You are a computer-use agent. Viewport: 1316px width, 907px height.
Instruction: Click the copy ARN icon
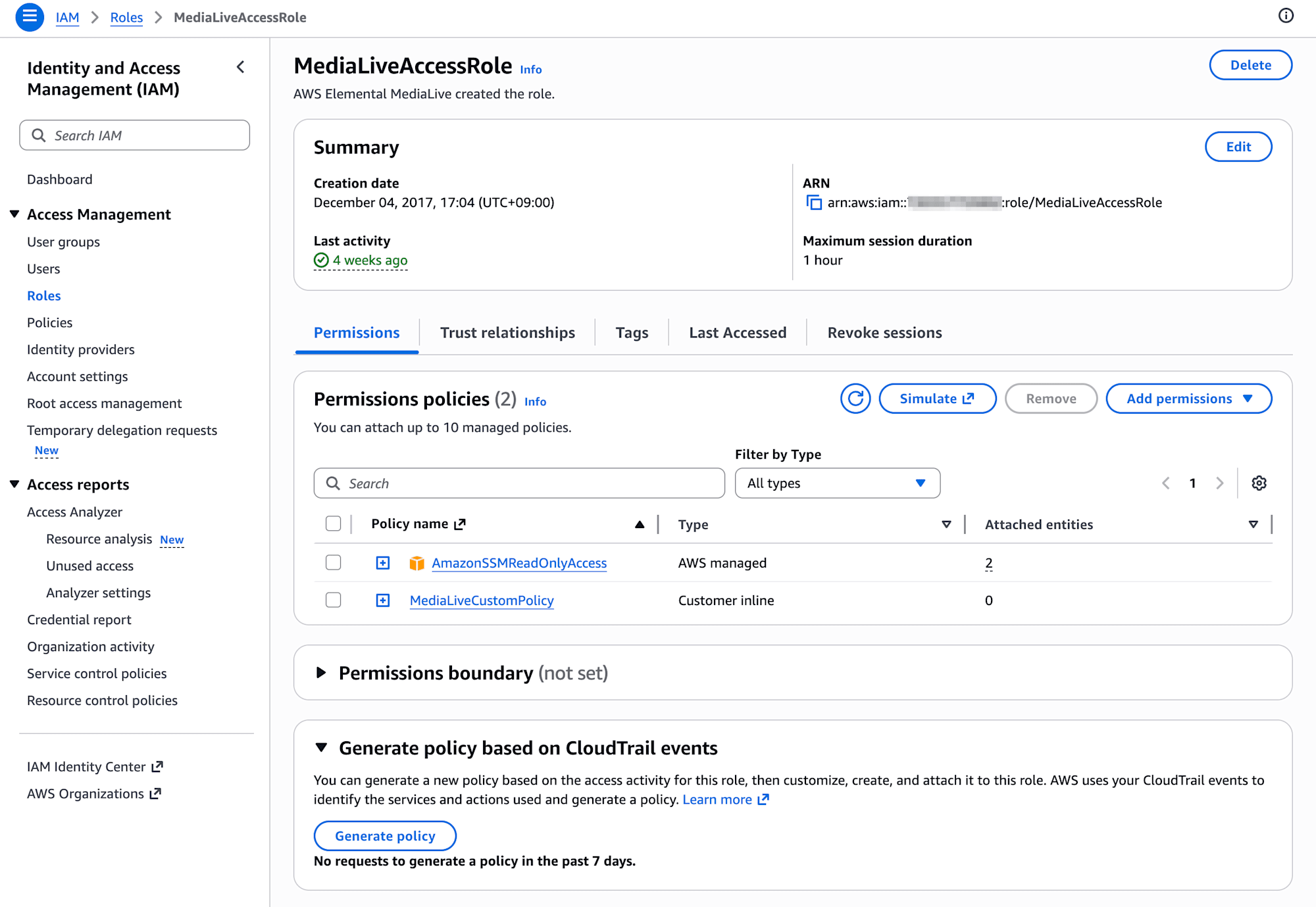(814, 203)
